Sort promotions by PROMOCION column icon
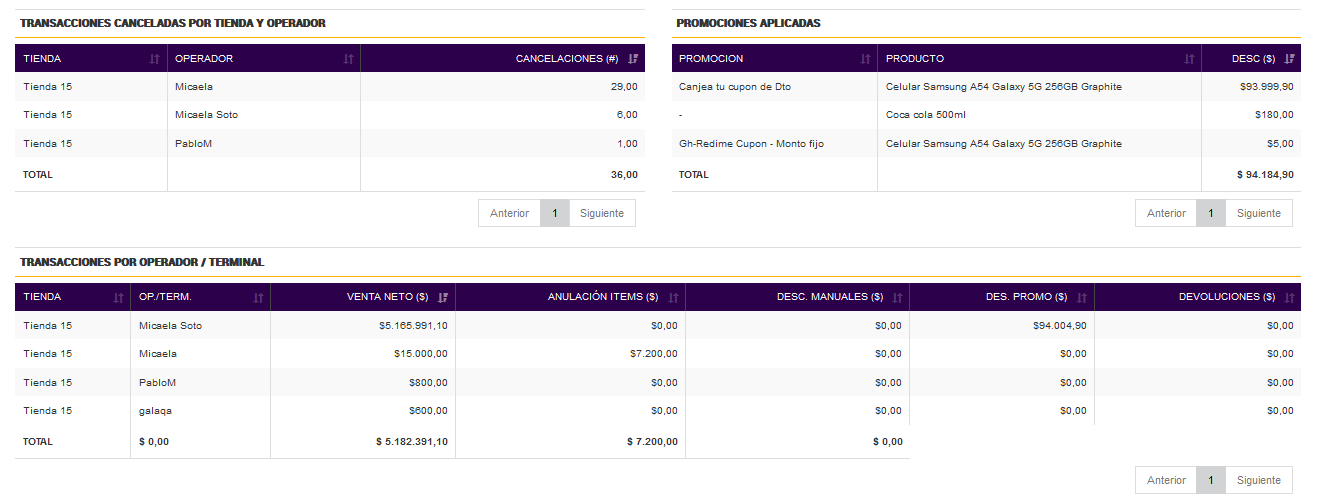Screen dimensions: 1333x503 click(865, 59)
